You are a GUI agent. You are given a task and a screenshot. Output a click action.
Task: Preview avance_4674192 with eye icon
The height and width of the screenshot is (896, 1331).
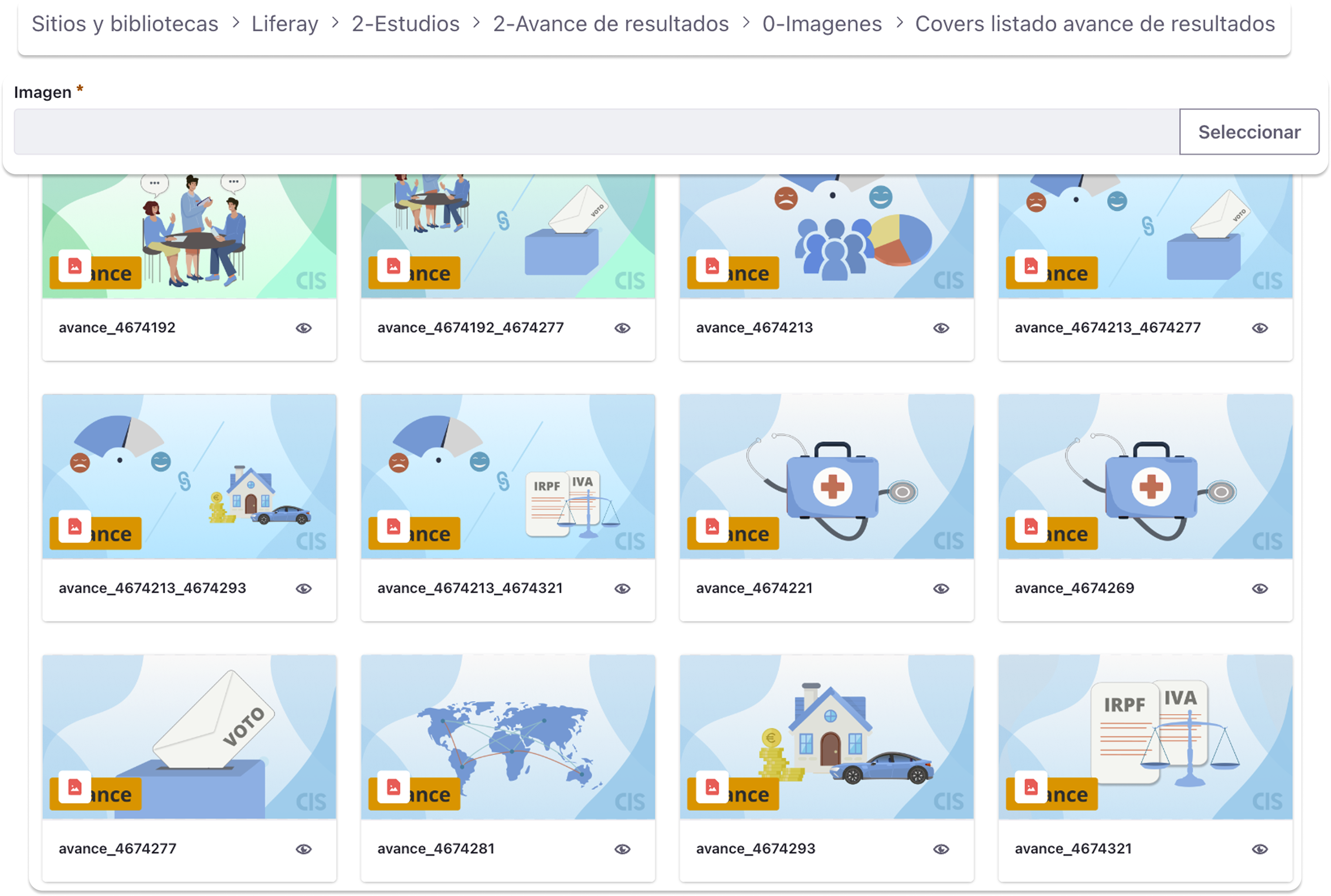[303, 328]
